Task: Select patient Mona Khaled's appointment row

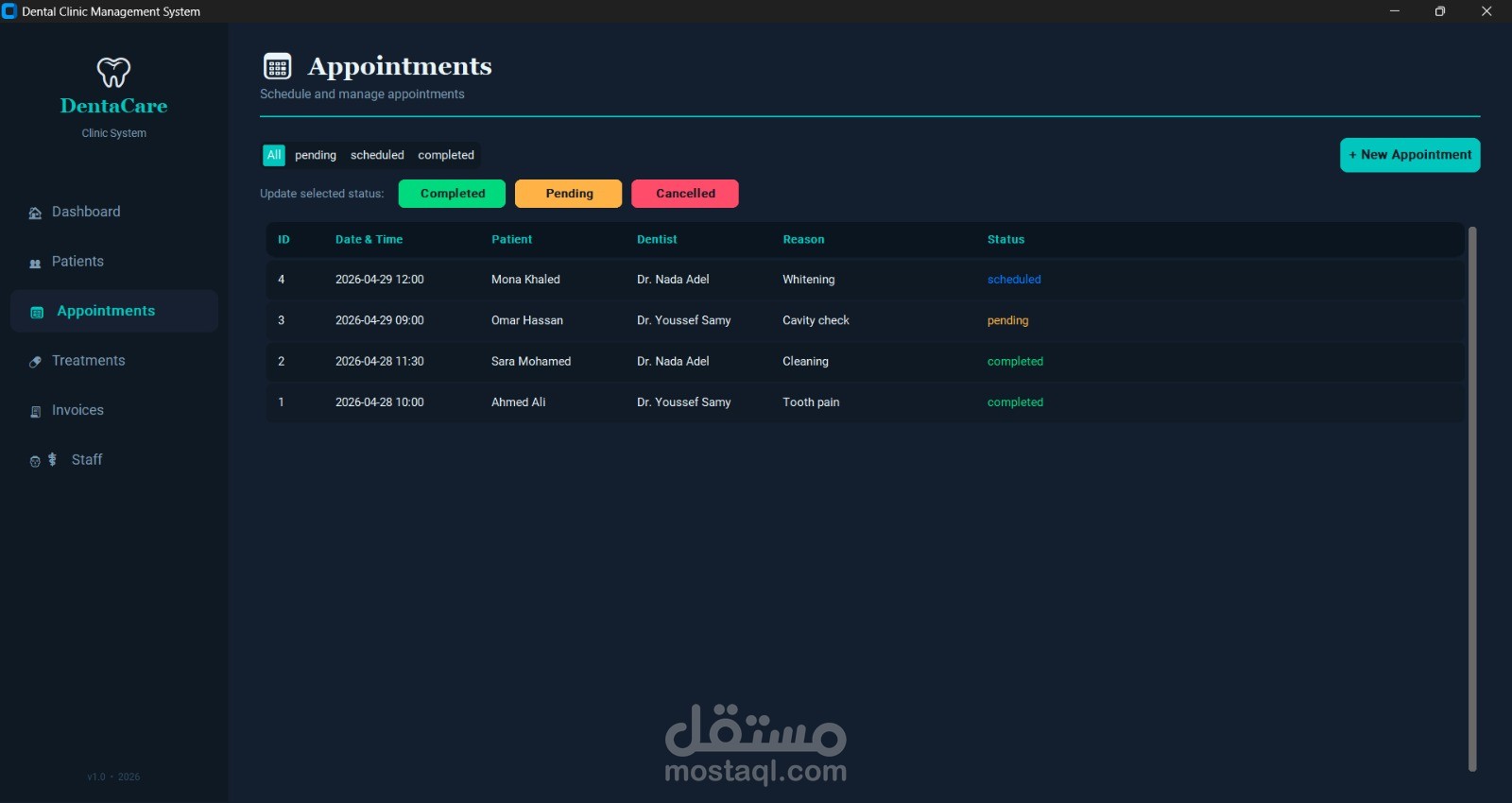Action: (x=865, y=280)
